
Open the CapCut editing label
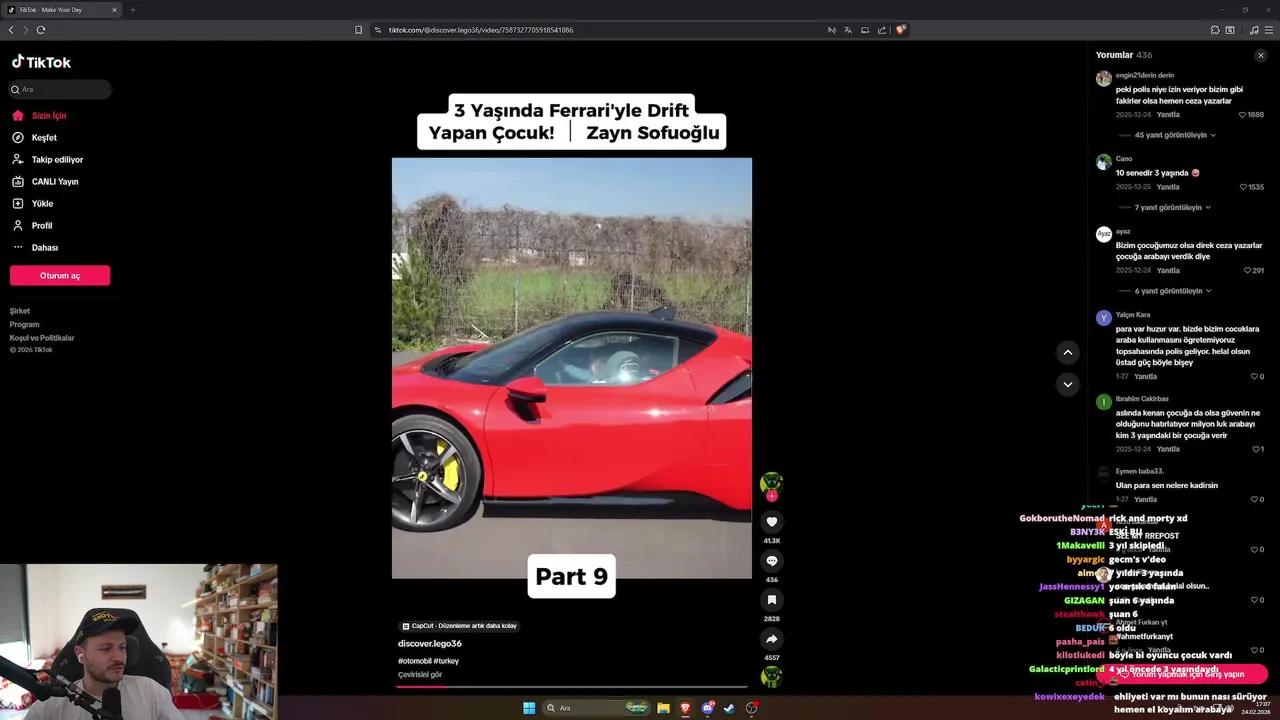tap(460, 626)
